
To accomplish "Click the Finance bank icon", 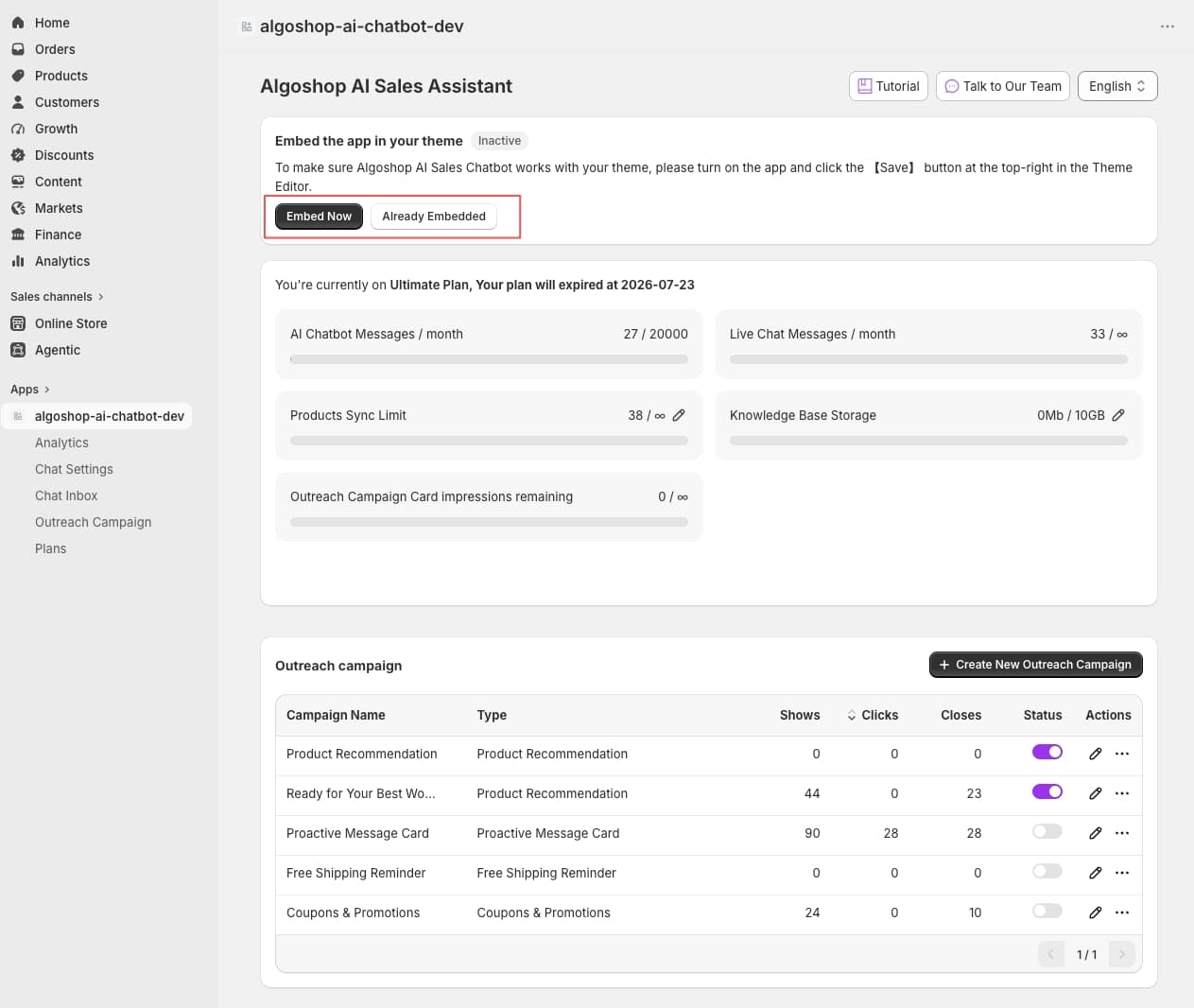I will (18, 235).
